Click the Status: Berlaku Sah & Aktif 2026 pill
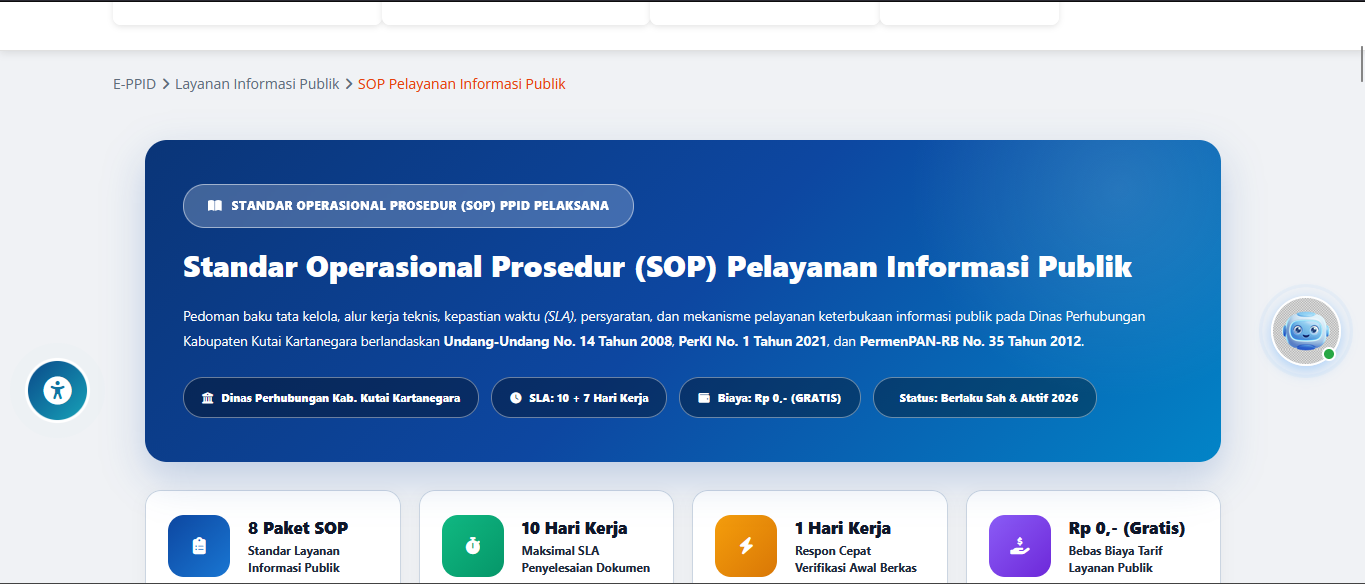 (x=985, y=398)
